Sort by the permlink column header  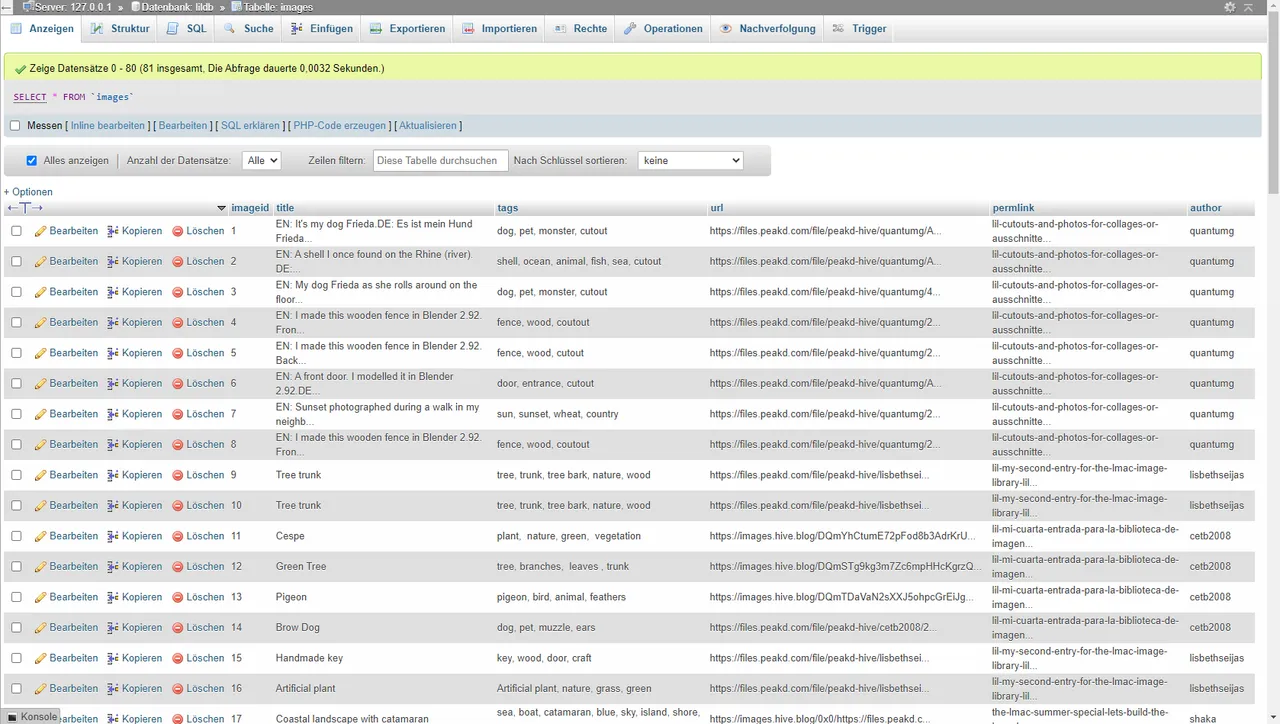click(1013, 208)
